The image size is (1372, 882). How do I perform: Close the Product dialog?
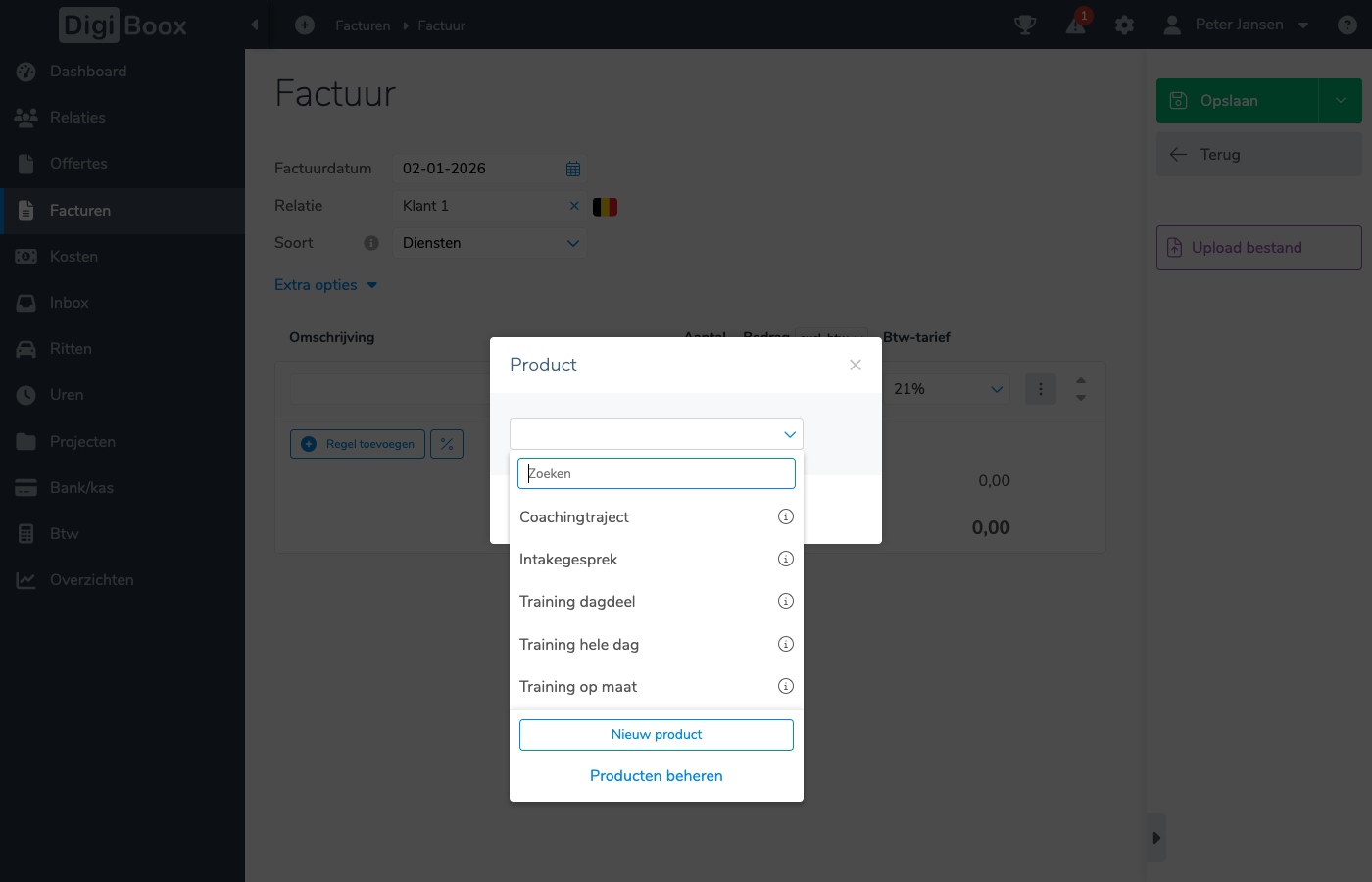[x=856, y=365]
